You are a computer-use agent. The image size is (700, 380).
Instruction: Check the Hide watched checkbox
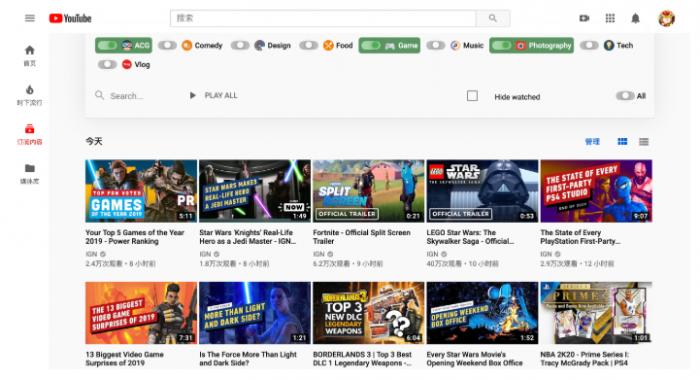pyautogui.click(x=472, y=96)
